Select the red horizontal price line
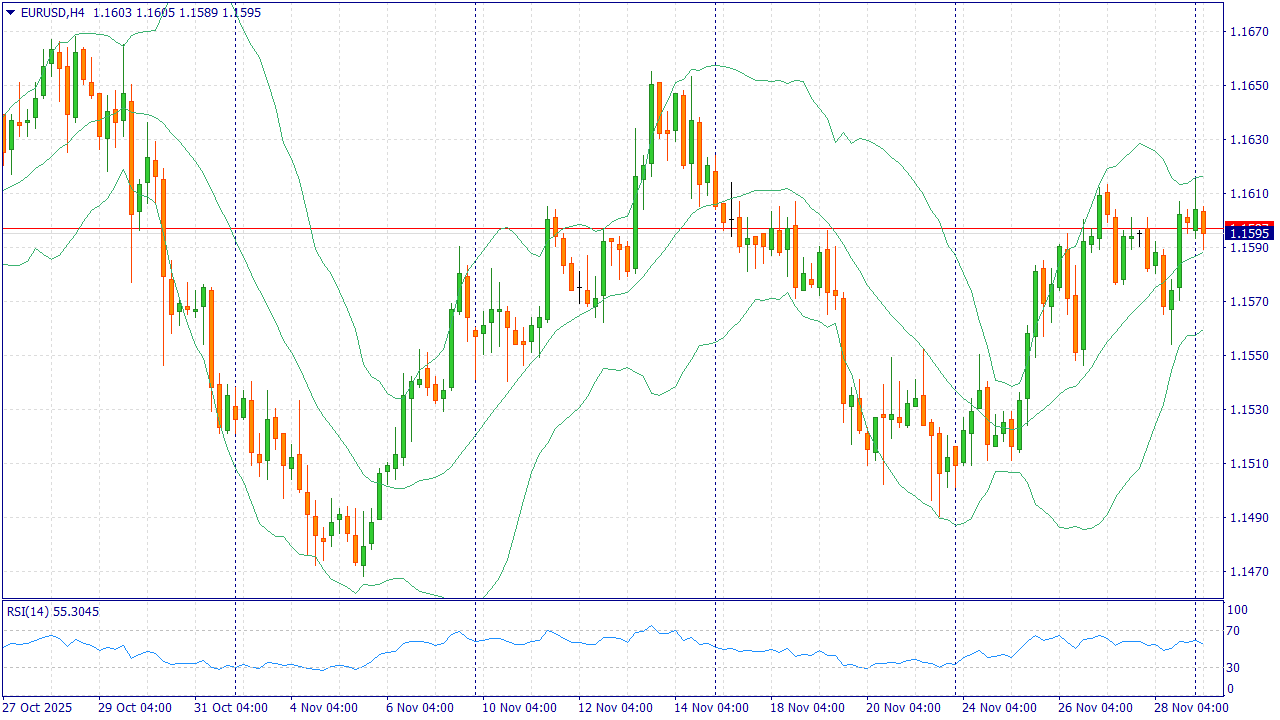 [600, 229]
